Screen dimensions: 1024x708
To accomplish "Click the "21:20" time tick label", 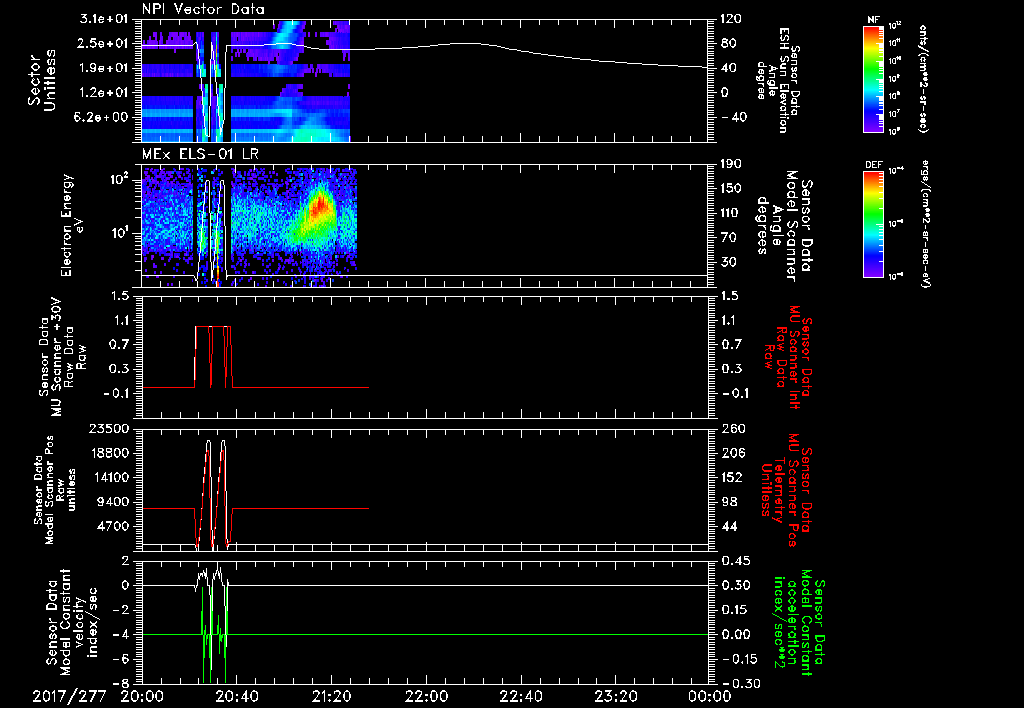I will pyautogui.click(x=332, y=696).
